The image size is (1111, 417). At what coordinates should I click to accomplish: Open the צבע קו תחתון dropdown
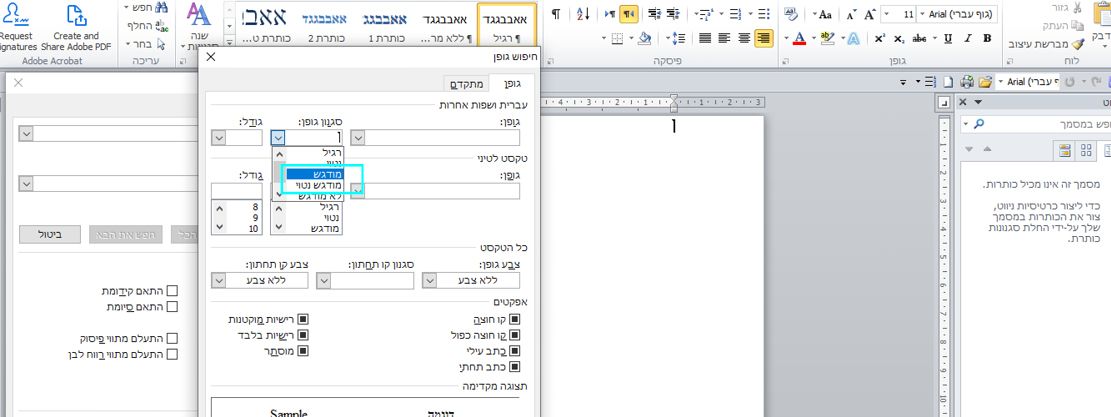pos(218,280)
